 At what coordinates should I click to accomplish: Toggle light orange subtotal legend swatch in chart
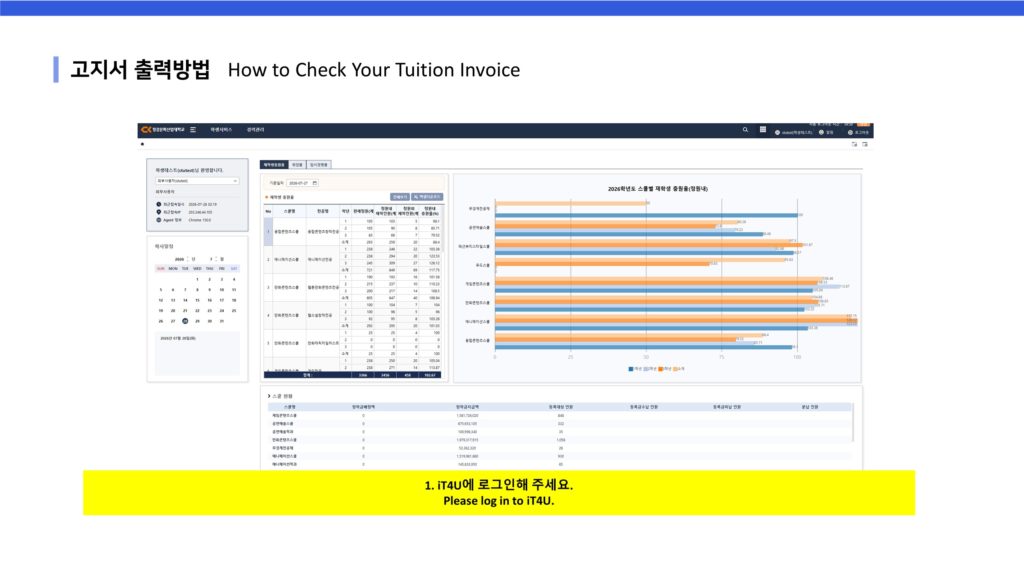pos(675,369)
